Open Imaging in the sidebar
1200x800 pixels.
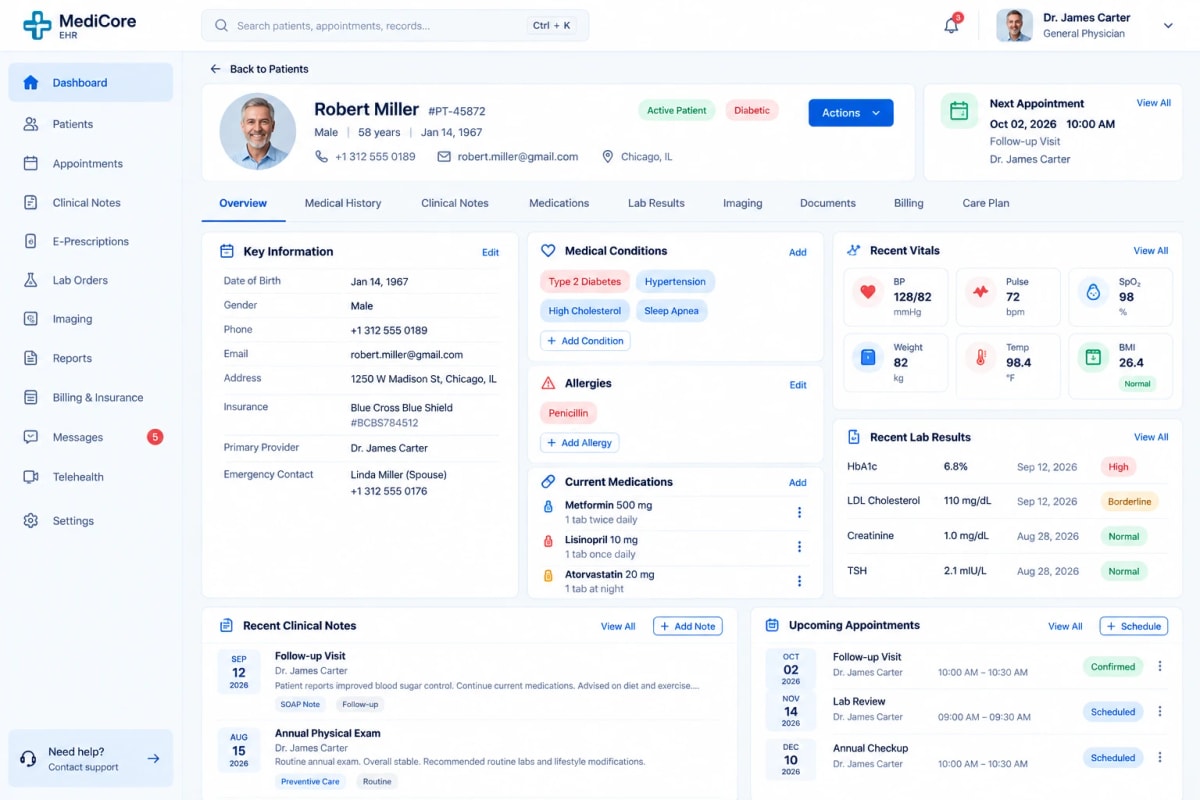point(90,319)
